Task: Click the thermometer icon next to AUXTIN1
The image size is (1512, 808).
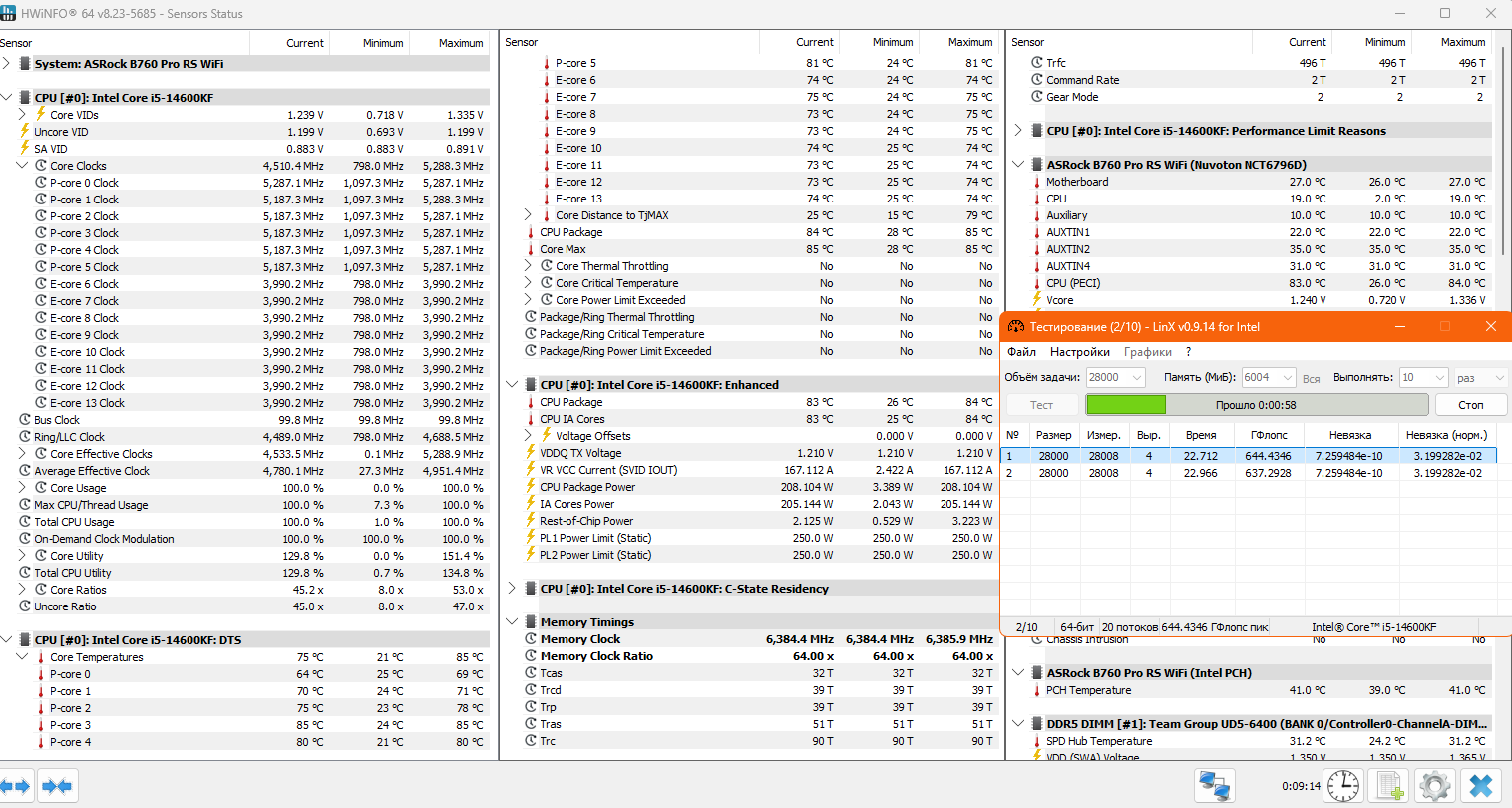Action: pyautogui.click(x=1037, y=232)
